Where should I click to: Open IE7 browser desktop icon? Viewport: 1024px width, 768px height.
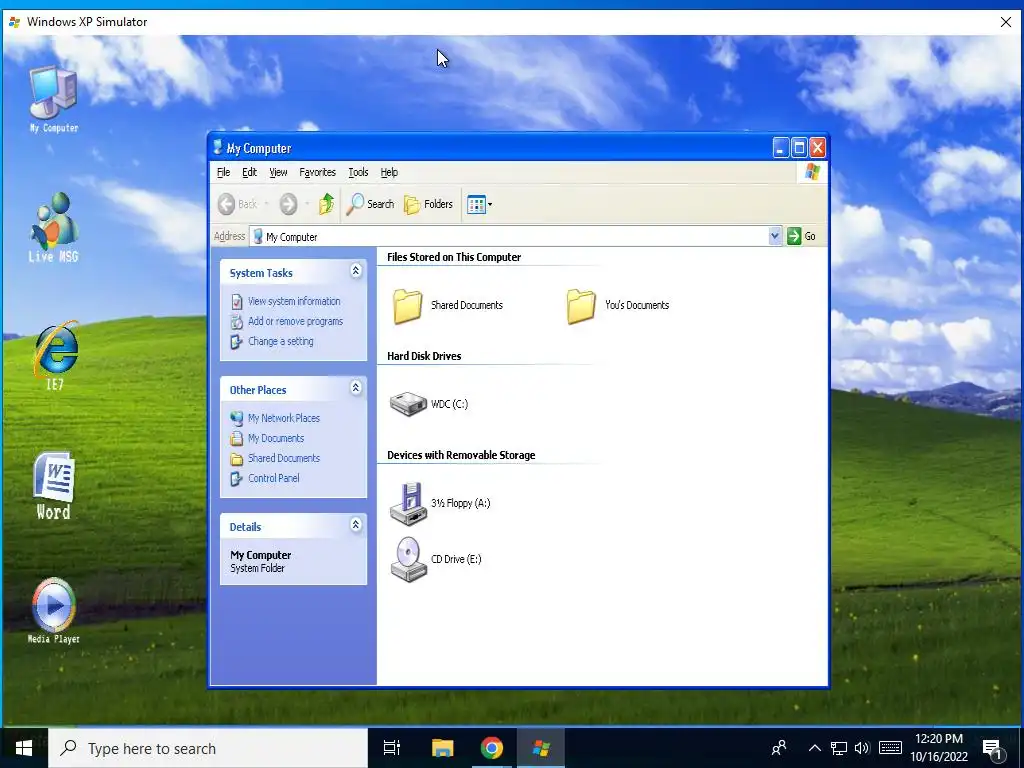click(x=55, y=355)
